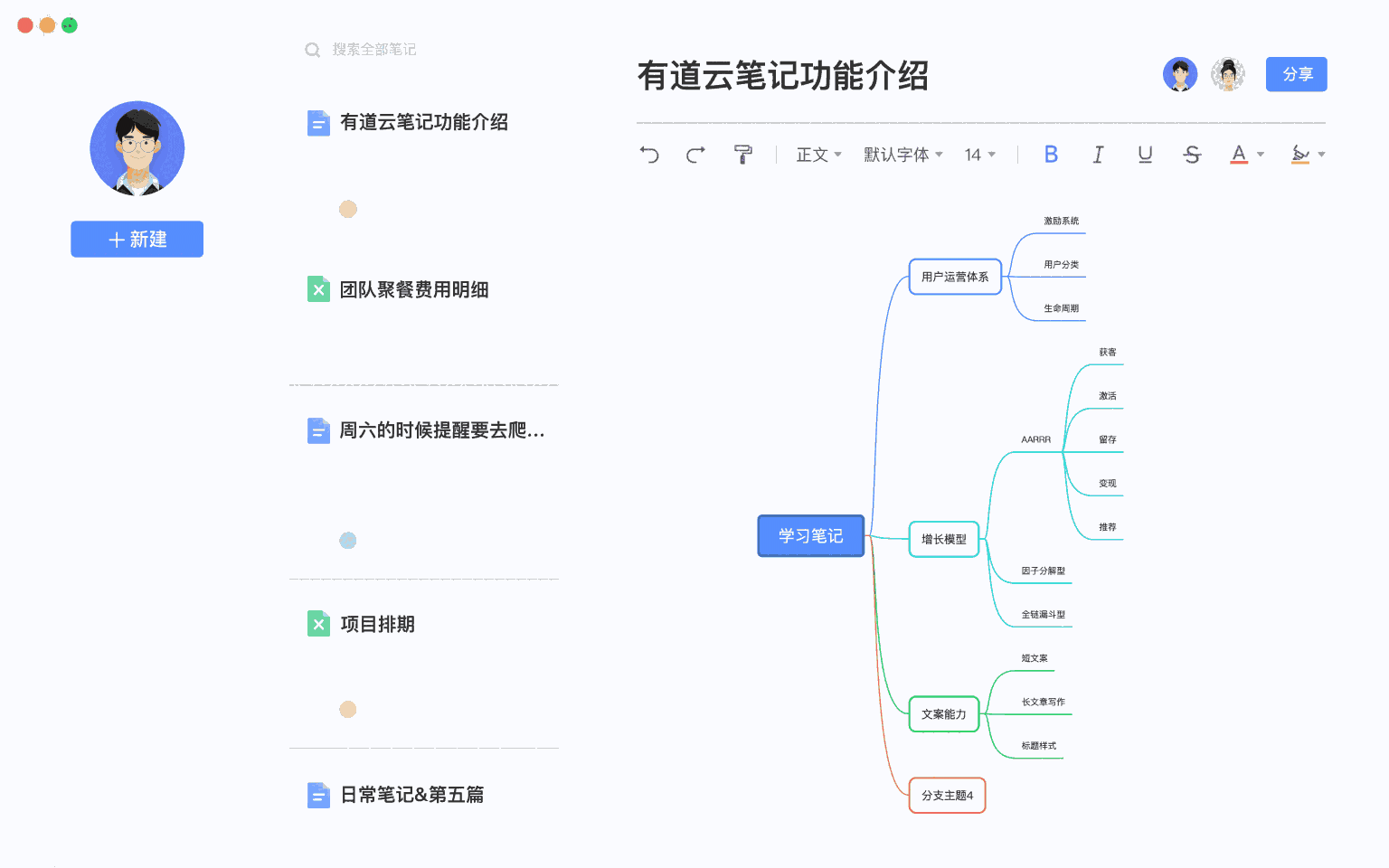Click the 团队聚餐费用明细 spreadsheet icon
Viewport: 1389px width, 868px height.
click(318, 289)
